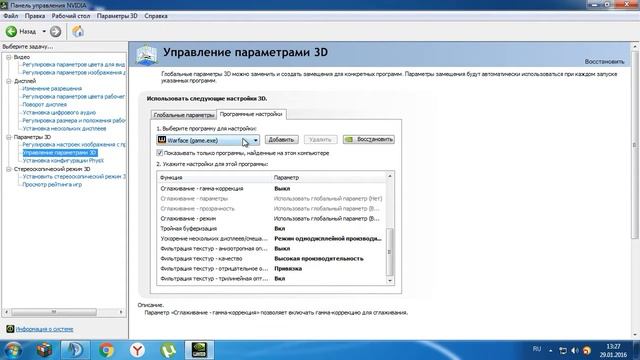Click the Восстановить link in header
The height and width of the screenshot is (360, 640).
604,62
